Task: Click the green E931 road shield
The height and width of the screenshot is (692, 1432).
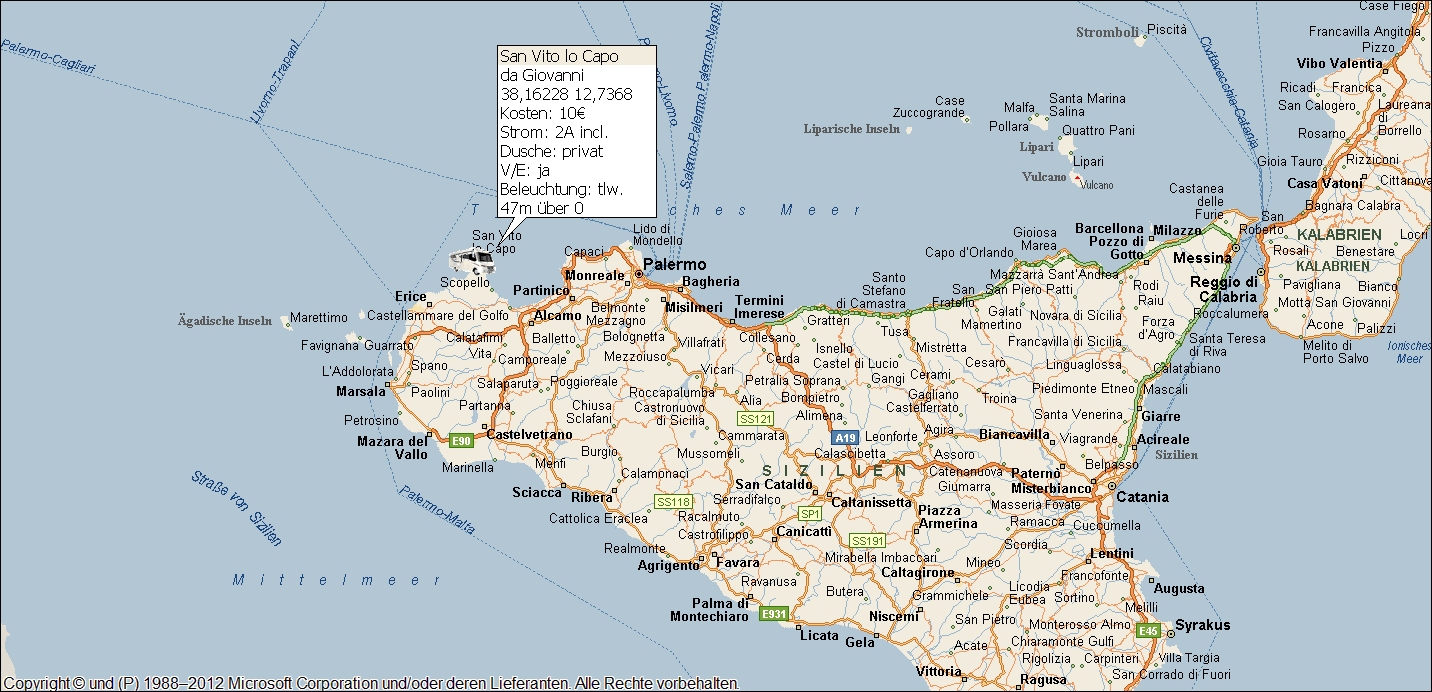Action: tap(774, 613)
